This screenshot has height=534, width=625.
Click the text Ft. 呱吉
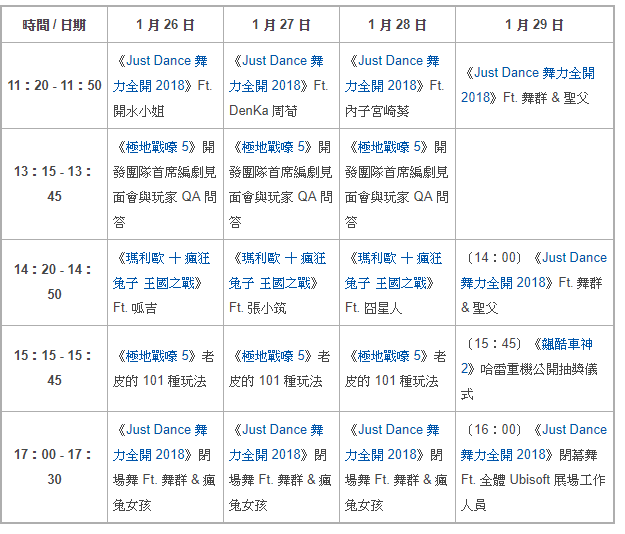point(135,308)
